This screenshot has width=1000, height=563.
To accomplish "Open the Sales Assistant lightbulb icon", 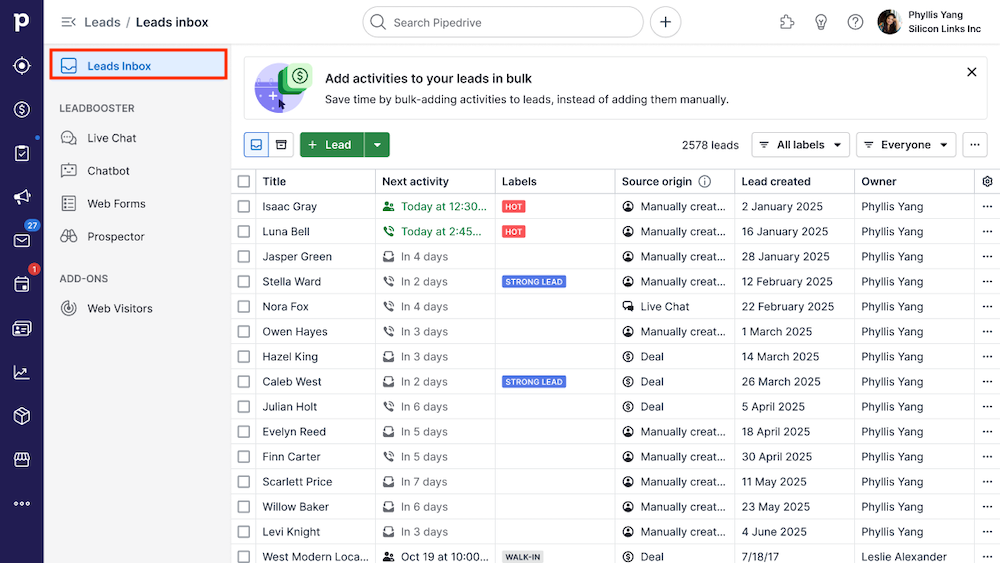I will coord(821,22).
